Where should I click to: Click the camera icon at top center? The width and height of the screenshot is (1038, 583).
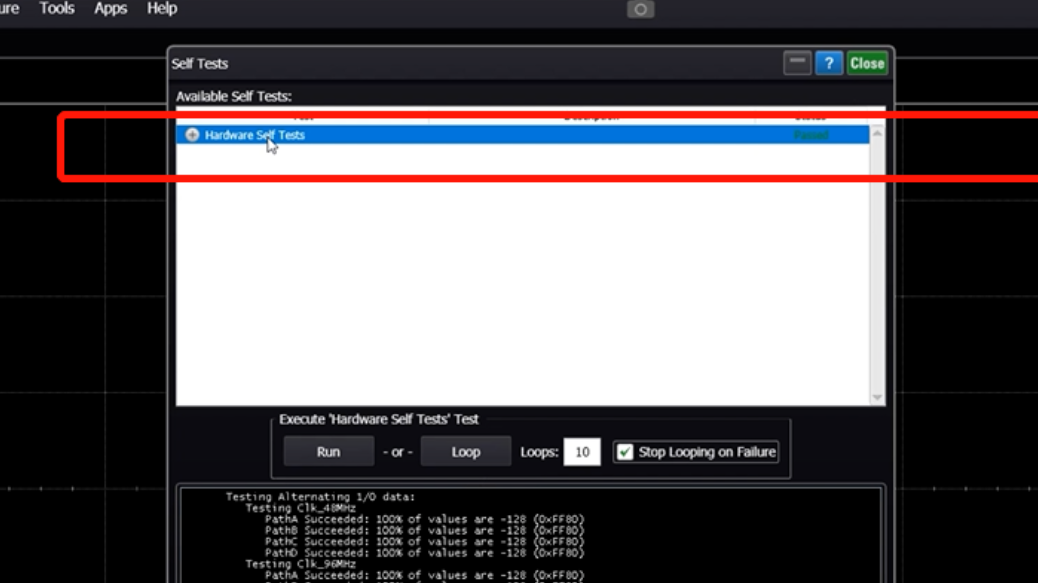(x=640, y=10)
